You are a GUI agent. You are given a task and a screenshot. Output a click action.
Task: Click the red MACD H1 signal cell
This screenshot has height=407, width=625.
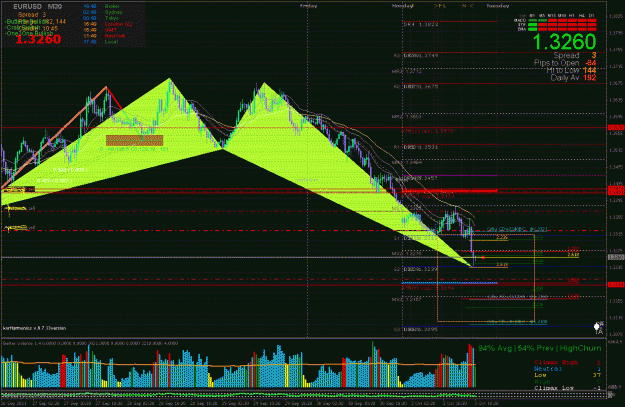pyautogui.click(x=572, y=20)
